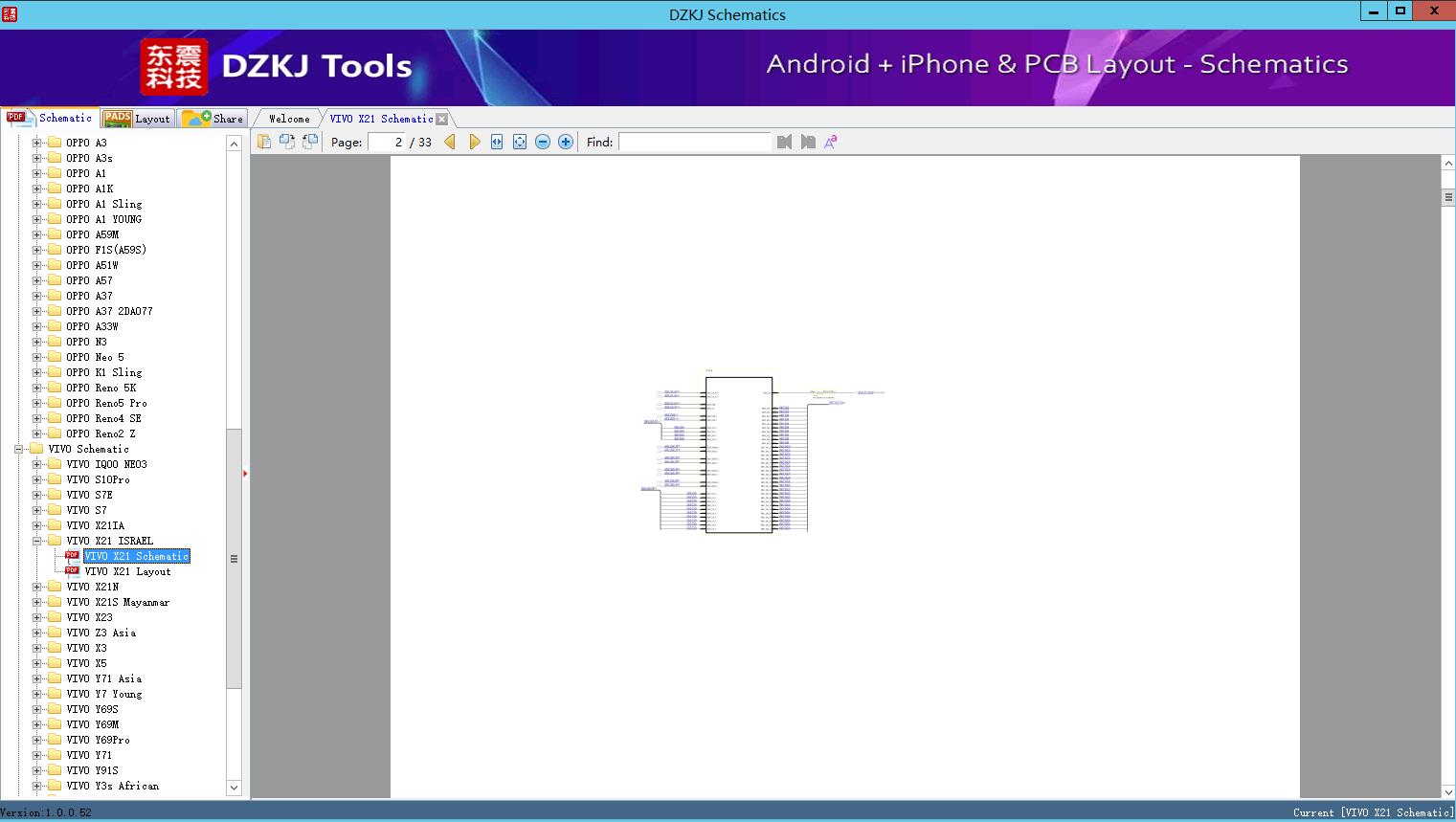This screenshot has height=822, width=1456.
Task: Zoom in with the plus icon
Action: point(566,142)
